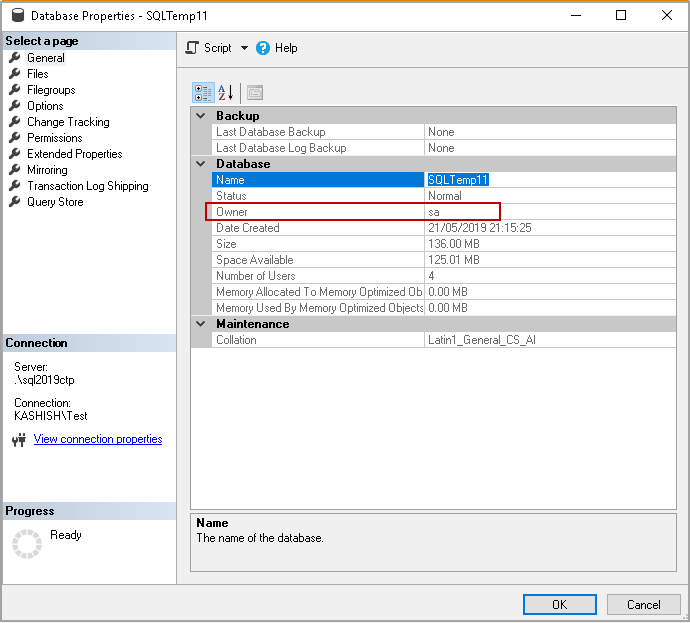The height and width of the screenshot is (623, 690).
Task: Select the Date Created property row
Action: [444, 228]
